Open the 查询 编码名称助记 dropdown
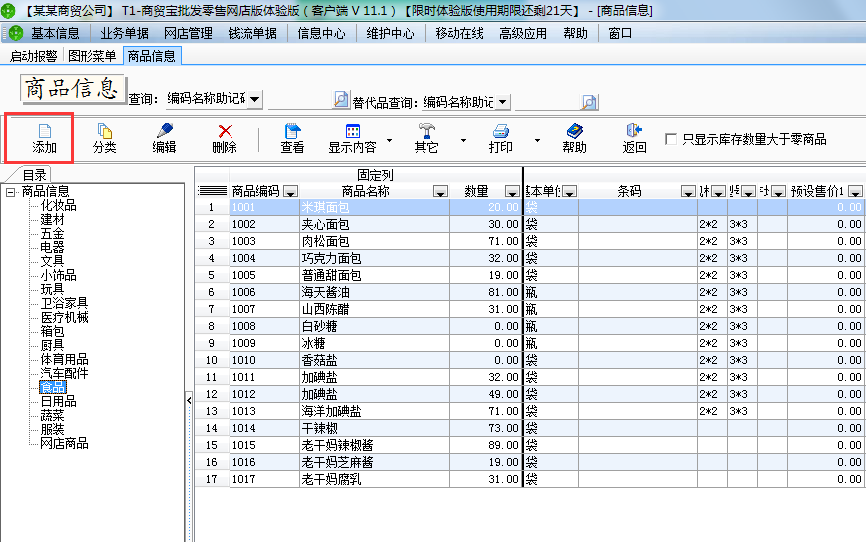The width and height of the screenshot is (866, 542). [x=255, y=99]
